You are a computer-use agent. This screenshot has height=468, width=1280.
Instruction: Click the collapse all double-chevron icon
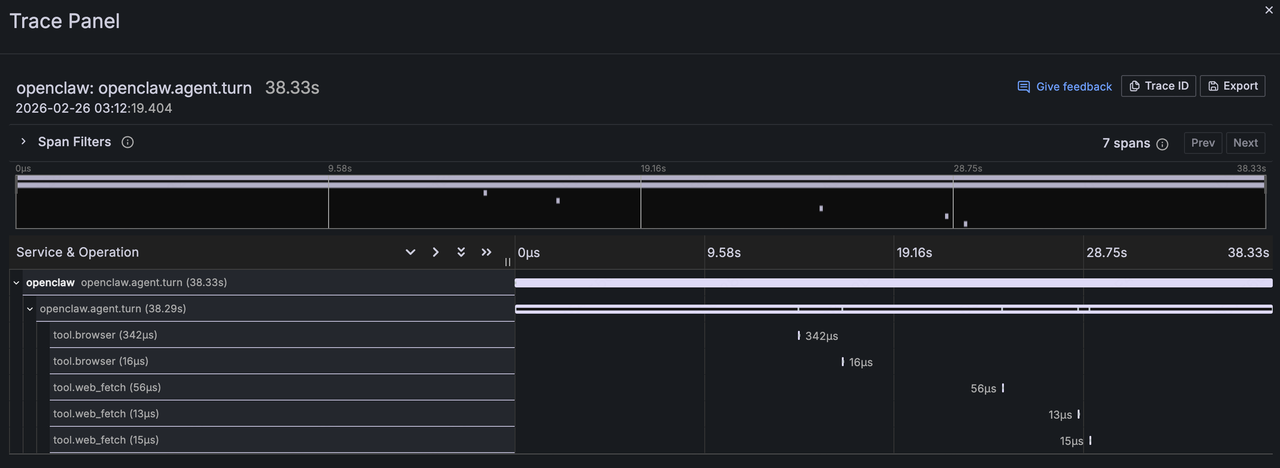coord(487,252)
